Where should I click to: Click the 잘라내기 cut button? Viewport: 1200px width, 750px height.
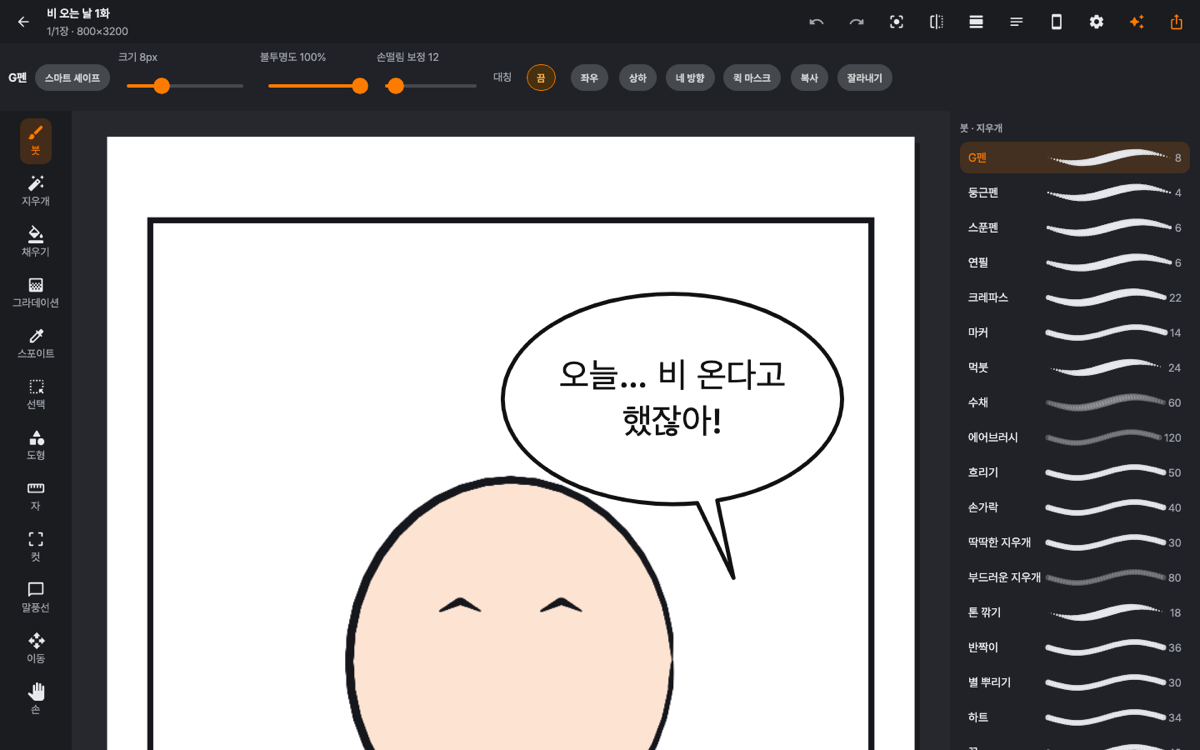(x=865, y=78)
